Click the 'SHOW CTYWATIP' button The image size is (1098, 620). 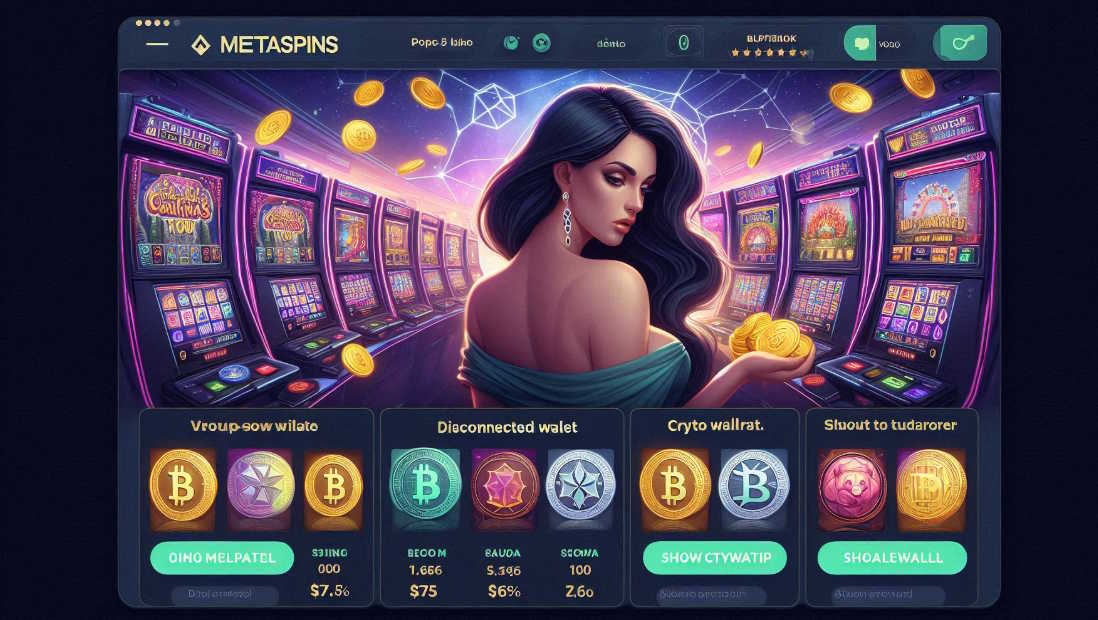[x=715, y=558]
